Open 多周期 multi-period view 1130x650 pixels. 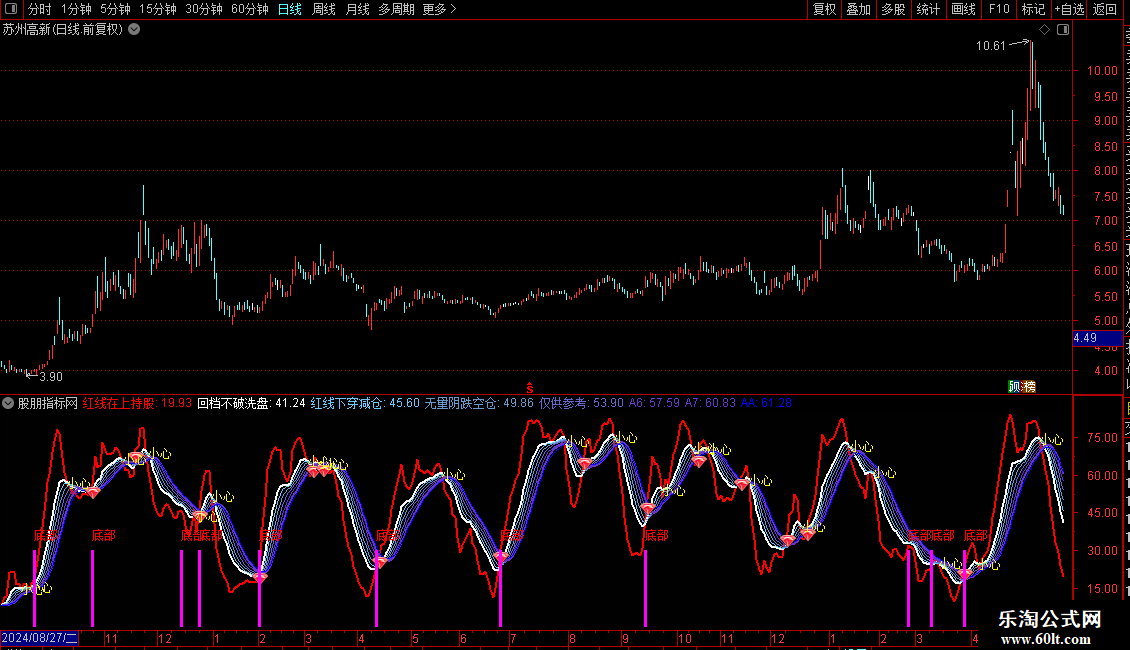[x=396, y=9]
